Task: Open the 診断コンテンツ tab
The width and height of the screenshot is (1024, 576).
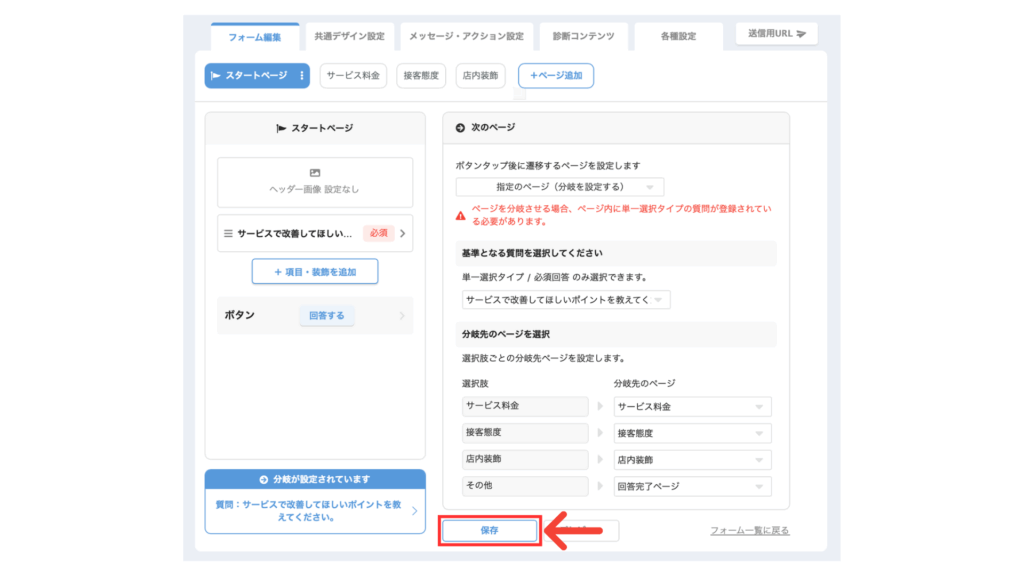Action: coord(583,36)
